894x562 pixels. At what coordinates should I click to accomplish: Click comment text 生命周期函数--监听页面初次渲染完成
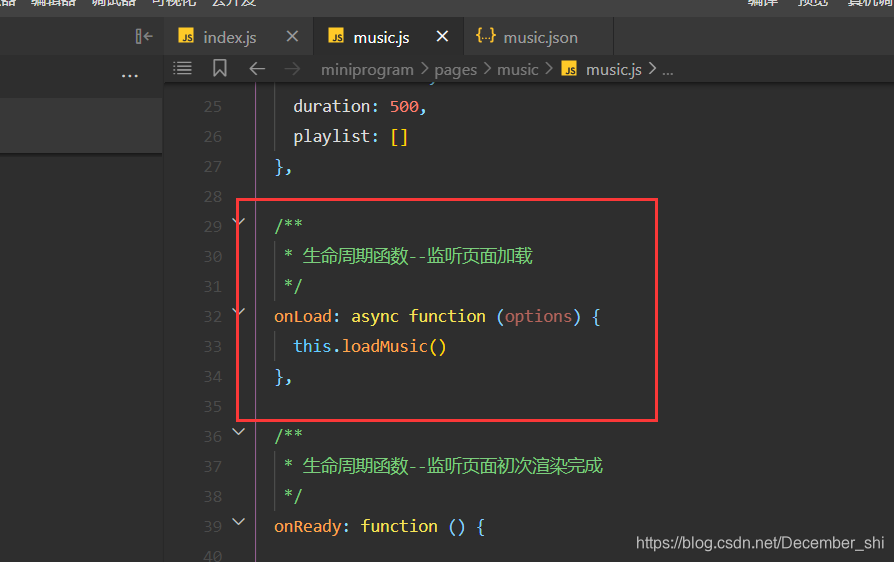coord(452,466)
